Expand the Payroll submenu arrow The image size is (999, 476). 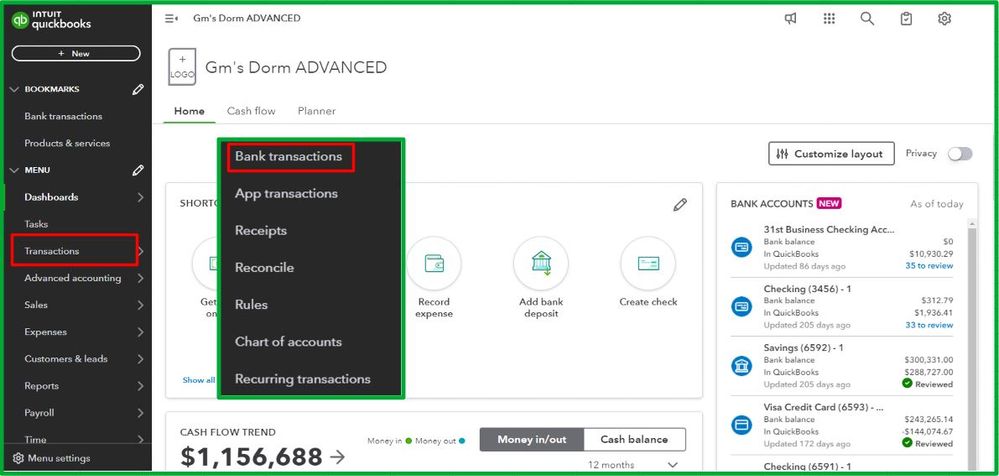[x=140, y=413]
